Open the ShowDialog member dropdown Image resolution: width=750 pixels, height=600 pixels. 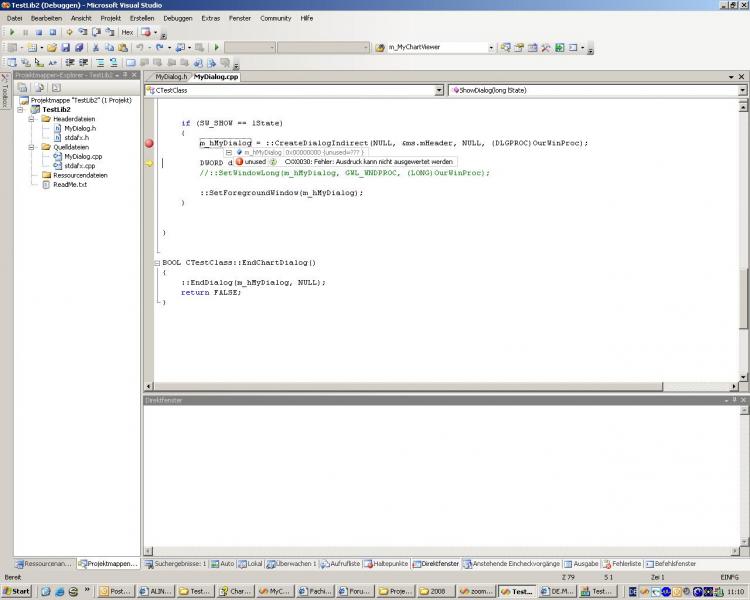(x=740, y=90)
